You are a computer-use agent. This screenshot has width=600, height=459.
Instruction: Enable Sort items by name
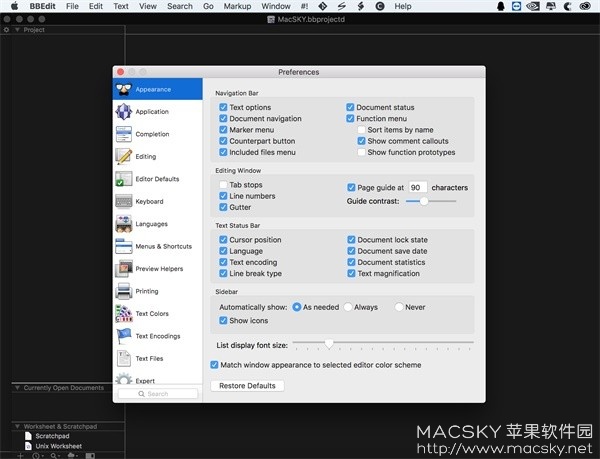pyautogui.click(x=361, y=130)
